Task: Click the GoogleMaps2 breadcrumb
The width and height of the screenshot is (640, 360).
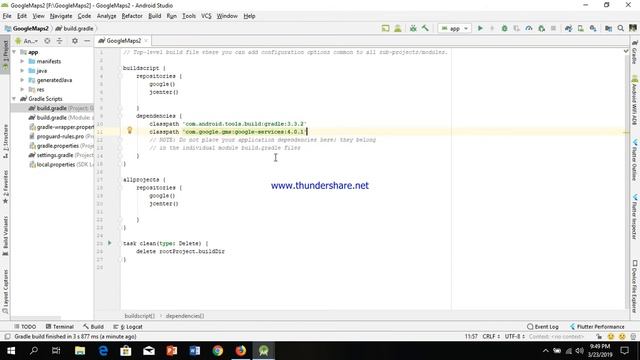Action: 27,29
